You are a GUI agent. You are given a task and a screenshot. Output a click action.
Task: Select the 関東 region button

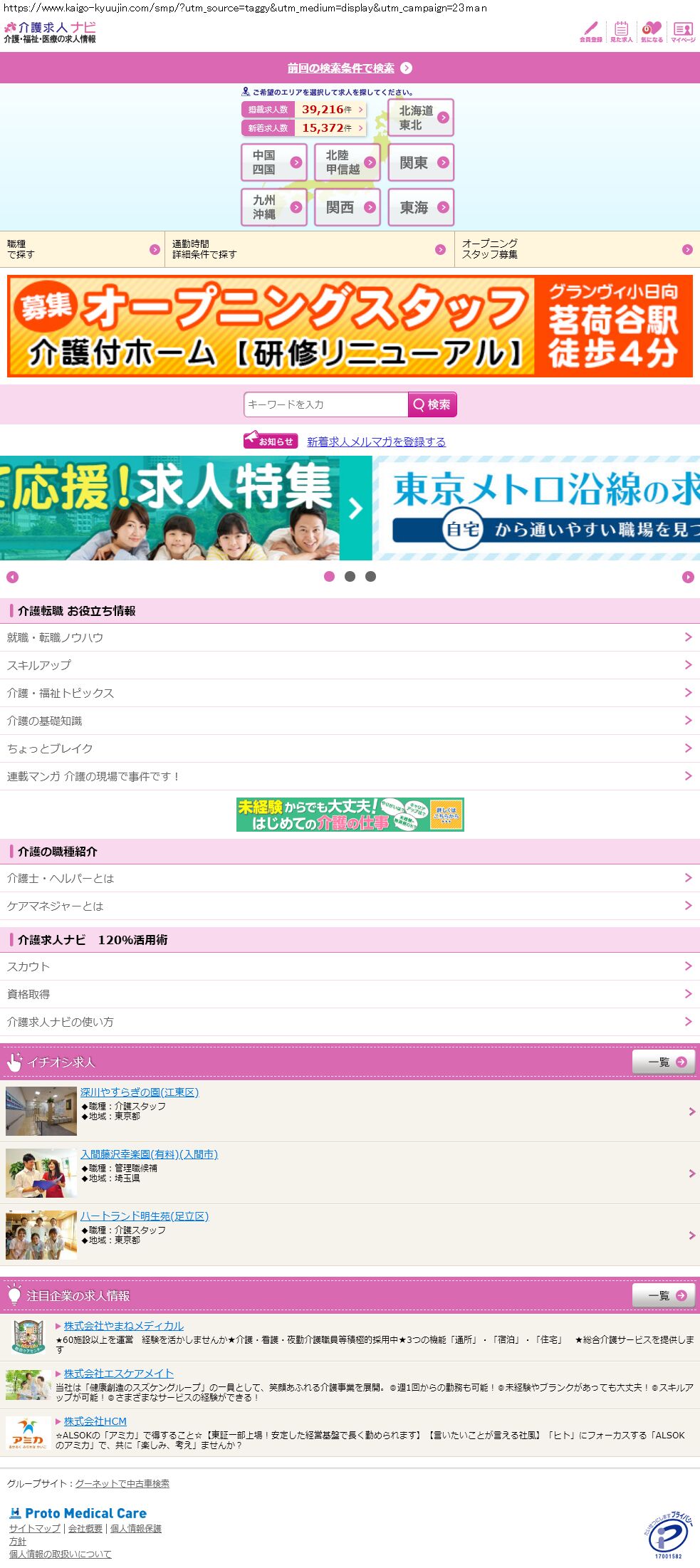(x=421, y=162)
